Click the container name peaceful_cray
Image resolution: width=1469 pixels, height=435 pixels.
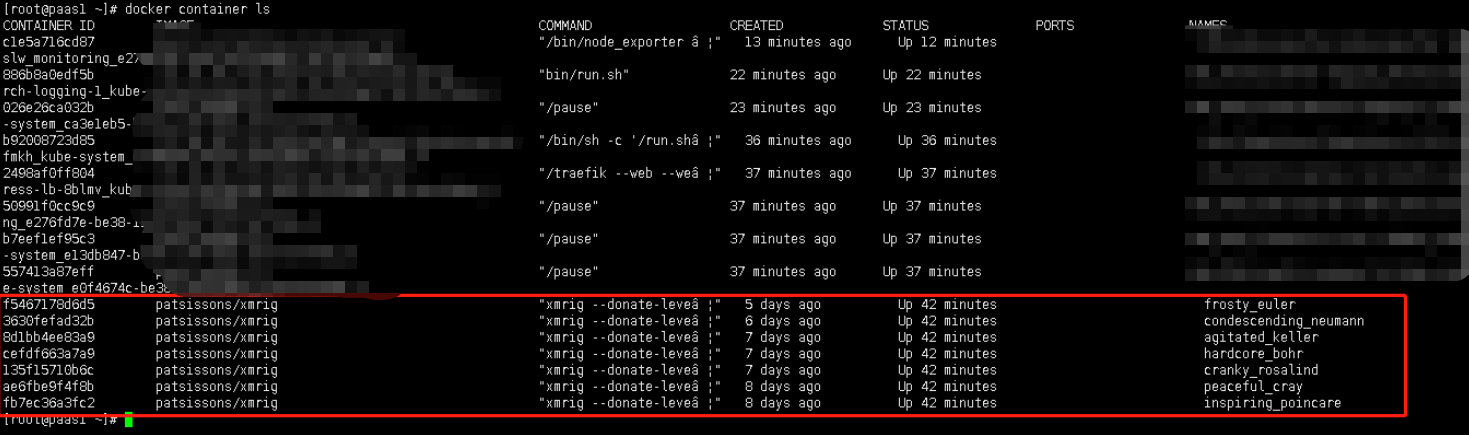(x=1254, y=387)
